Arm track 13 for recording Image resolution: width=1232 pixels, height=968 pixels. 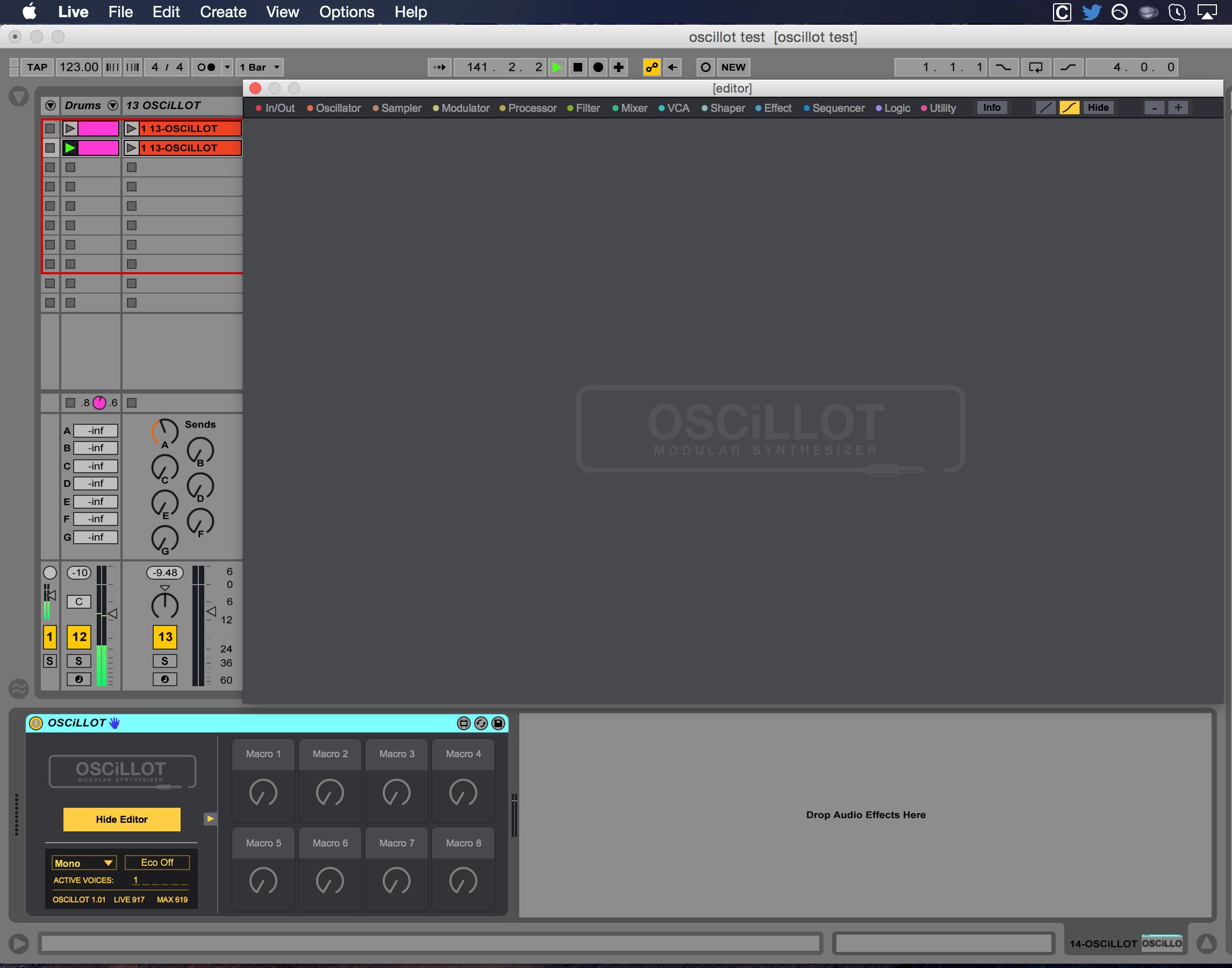(x=165, y=679)
